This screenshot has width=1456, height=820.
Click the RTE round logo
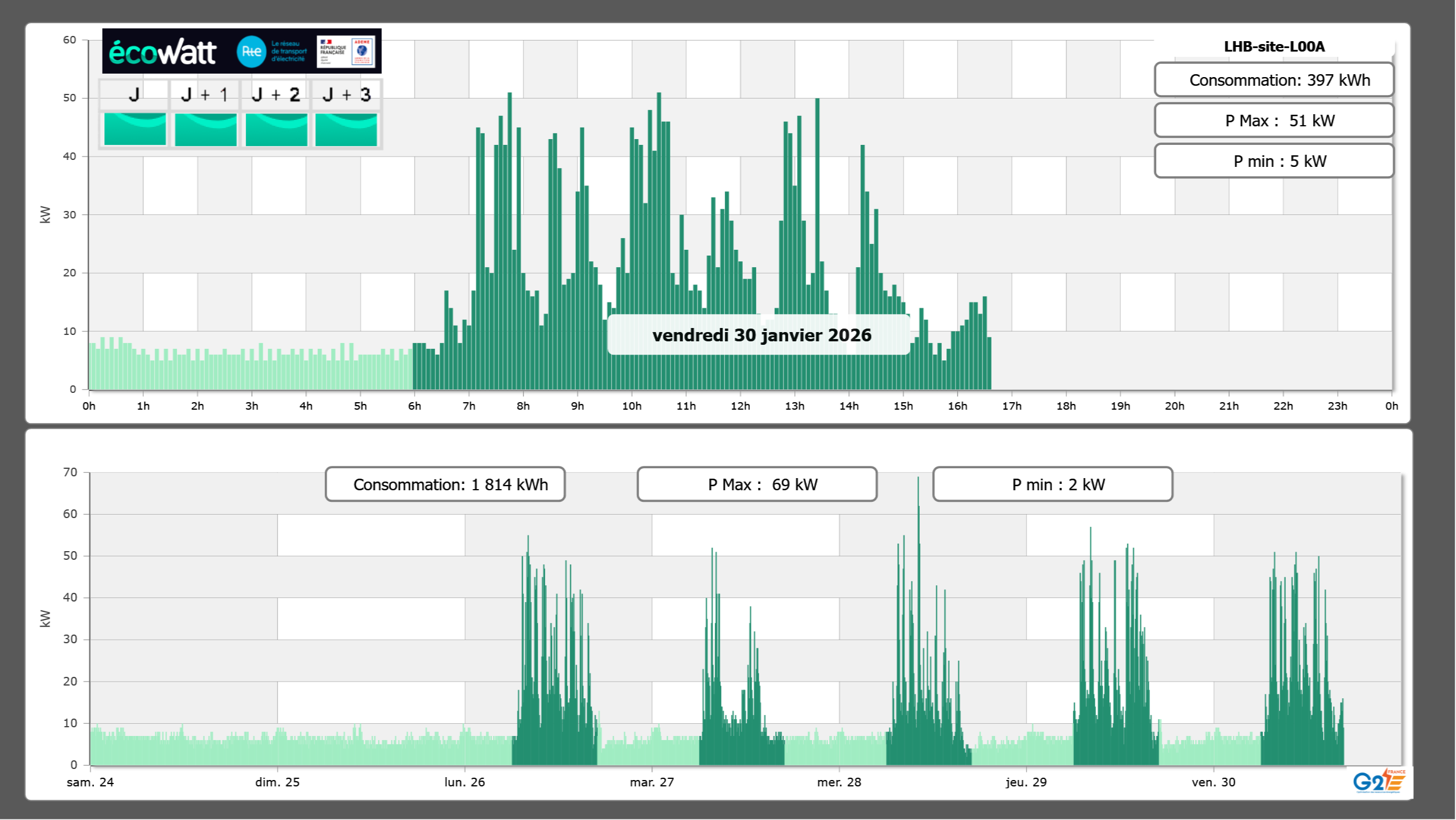click(251, 52)
